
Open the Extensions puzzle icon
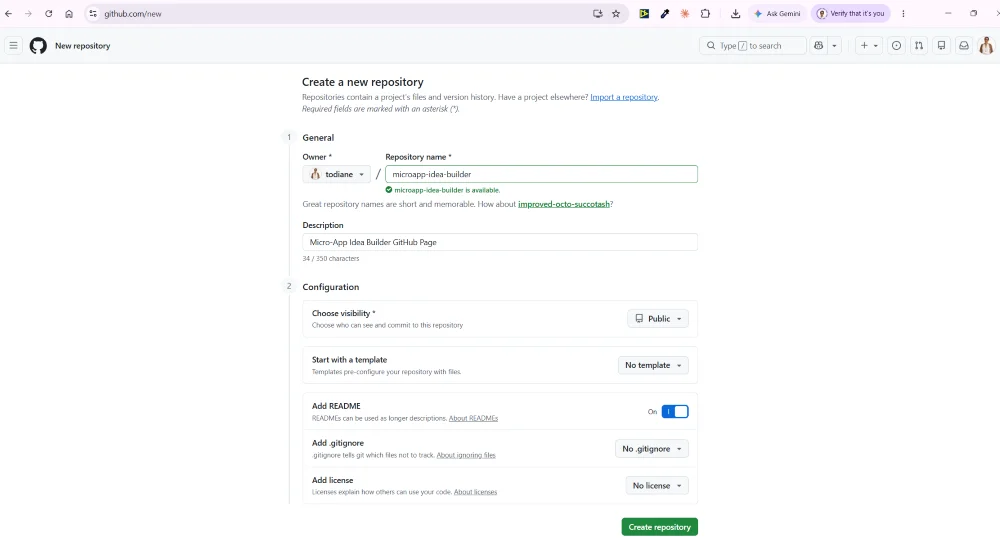click(x=705, y=13)
